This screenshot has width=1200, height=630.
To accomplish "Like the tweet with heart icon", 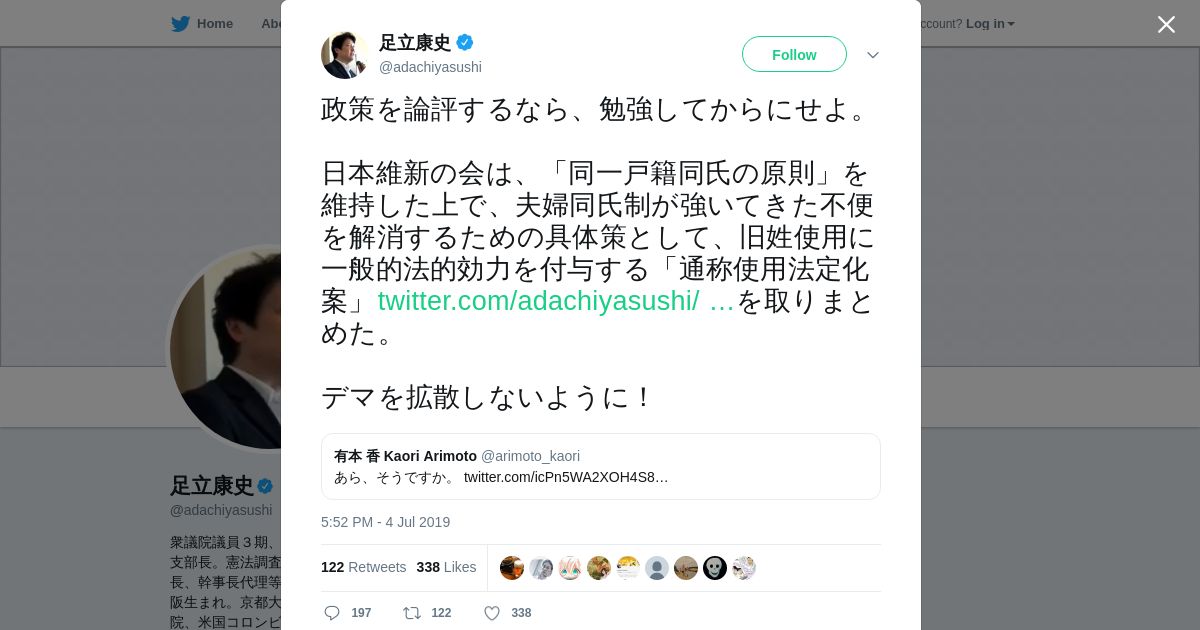I will click(x=492, y=613).
